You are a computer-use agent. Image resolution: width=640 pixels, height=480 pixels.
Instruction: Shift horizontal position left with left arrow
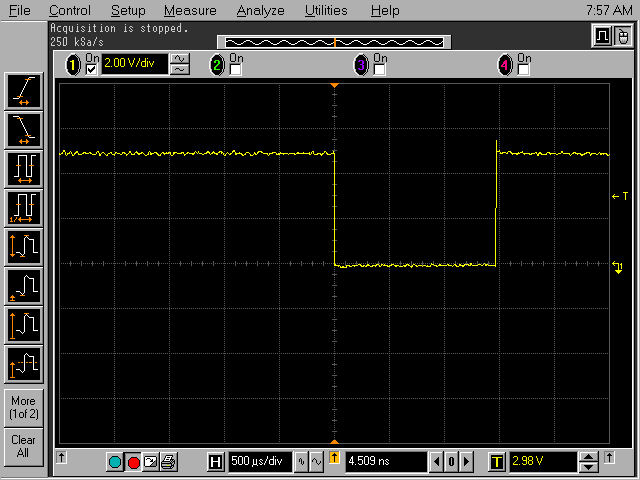(x=436, y=462)
